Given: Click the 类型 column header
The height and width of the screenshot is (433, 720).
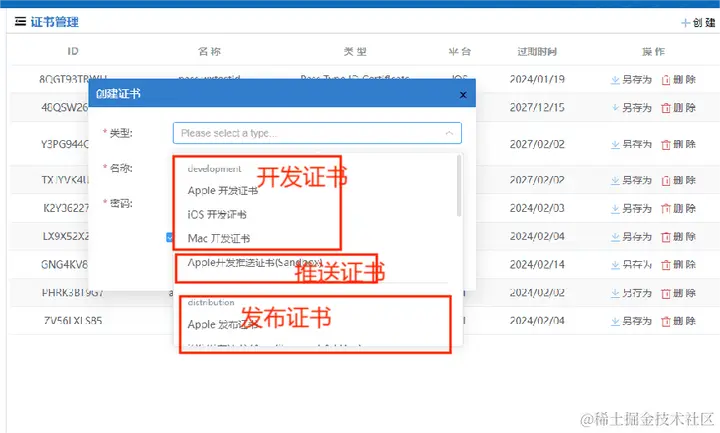Looking at the screenshot, I should point(355,51).
